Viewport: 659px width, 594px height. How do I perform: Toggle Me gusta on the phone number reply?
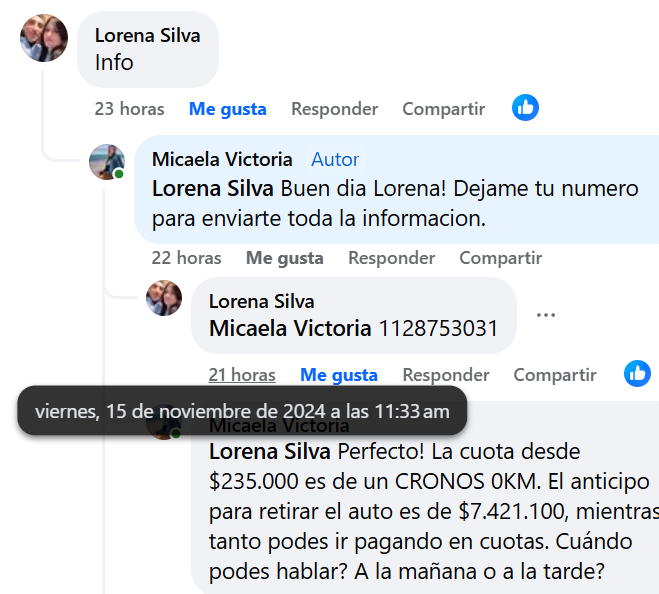tap(339, 375)
